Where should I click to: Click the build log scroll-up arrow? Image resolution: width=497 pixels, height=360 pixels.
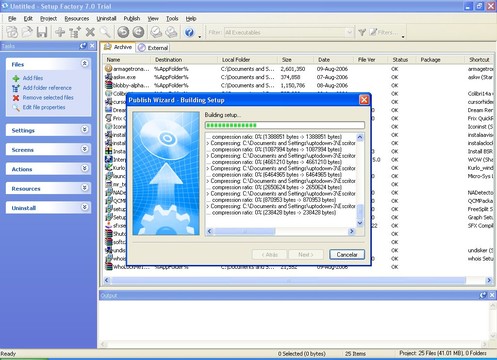click(360, 137)
